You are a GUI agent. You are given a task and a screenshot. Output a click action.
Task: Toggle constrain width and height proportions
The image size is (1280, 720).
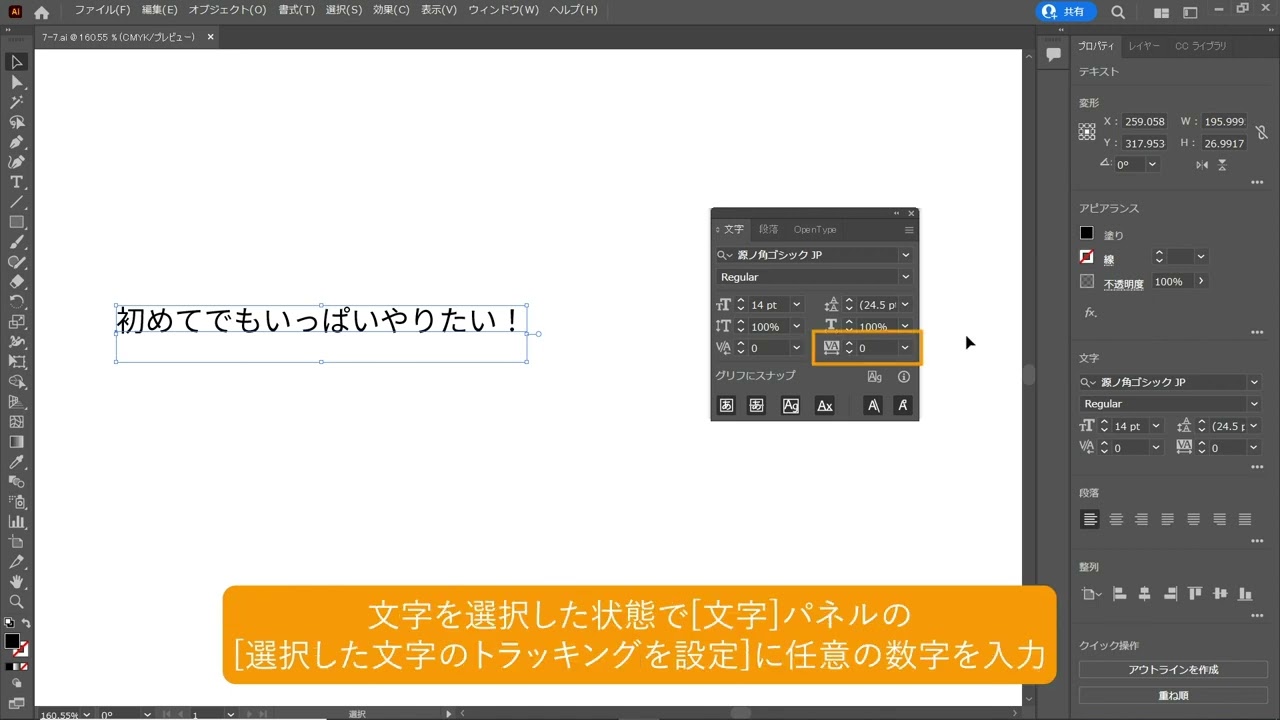pyautogui.click(x=1262, y=132)
